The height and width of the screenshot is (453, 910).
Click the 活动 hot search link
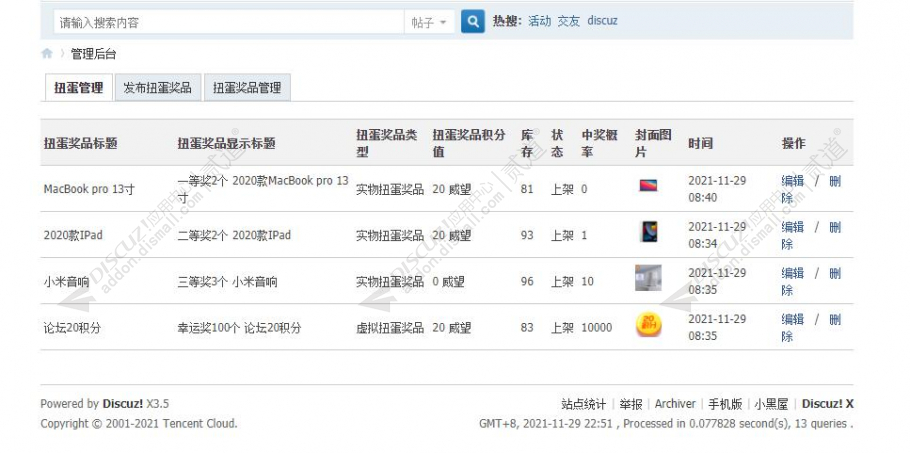click(x=539, y=21)
